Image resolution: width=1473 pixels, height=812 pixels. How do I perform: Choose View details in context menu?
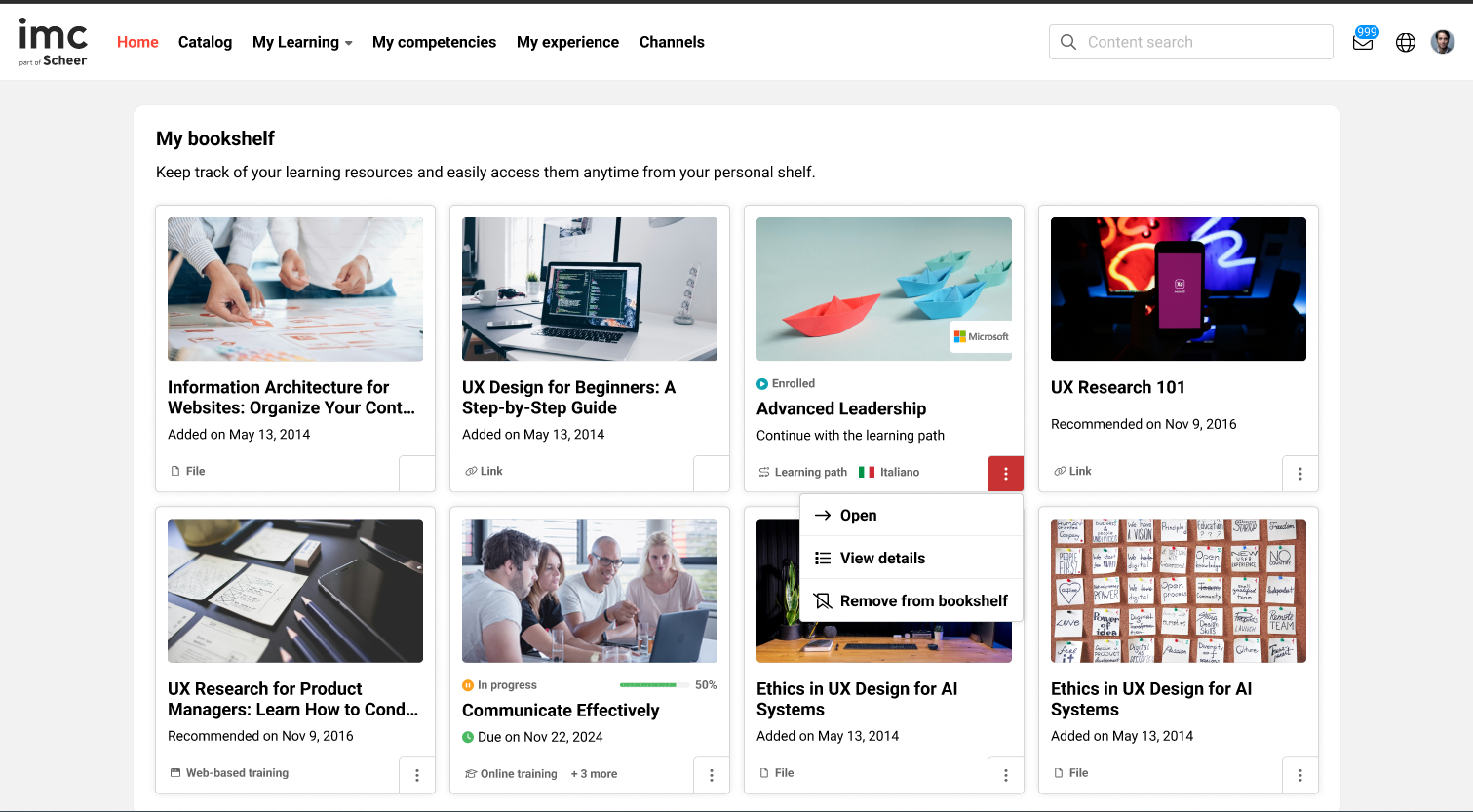coord(882,559)
